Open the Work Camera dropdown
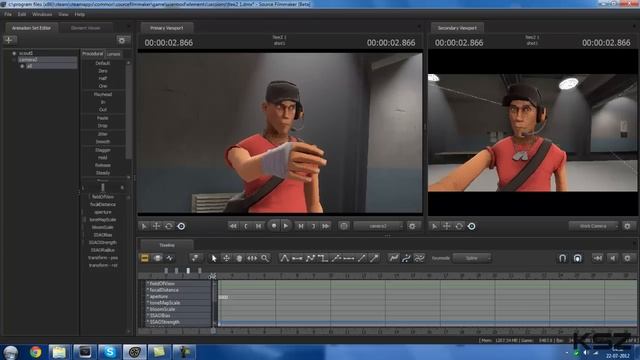The width and height of the screenshot is (640, 360). (593, 226)
